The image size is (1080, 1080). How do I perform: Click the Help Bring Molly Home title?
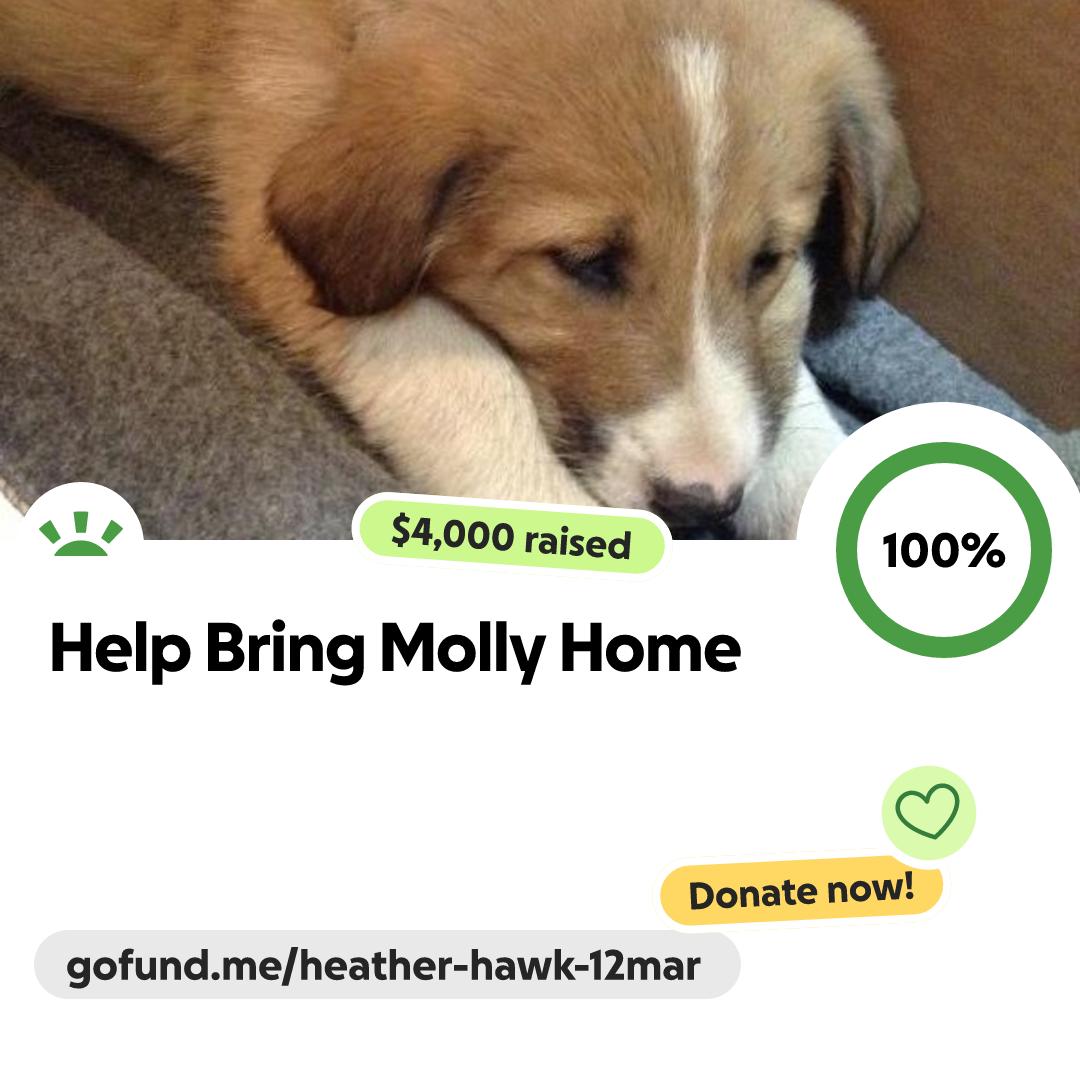395,649
